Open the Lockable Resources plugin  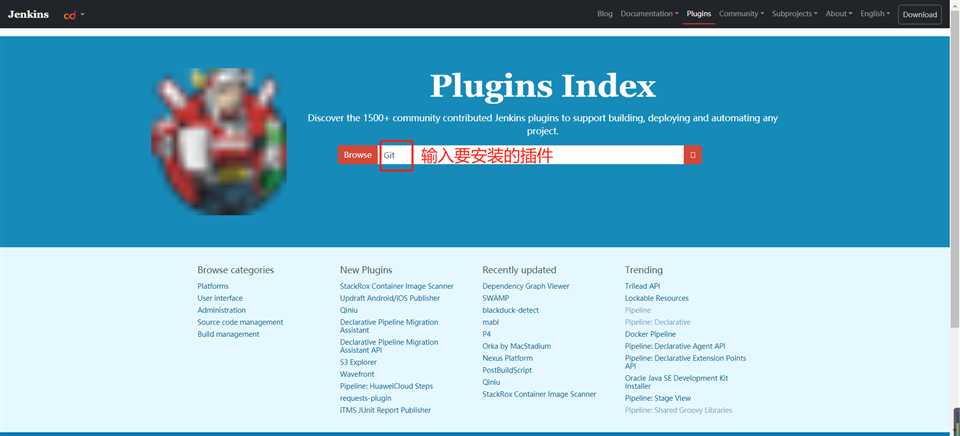click(657, 298)
